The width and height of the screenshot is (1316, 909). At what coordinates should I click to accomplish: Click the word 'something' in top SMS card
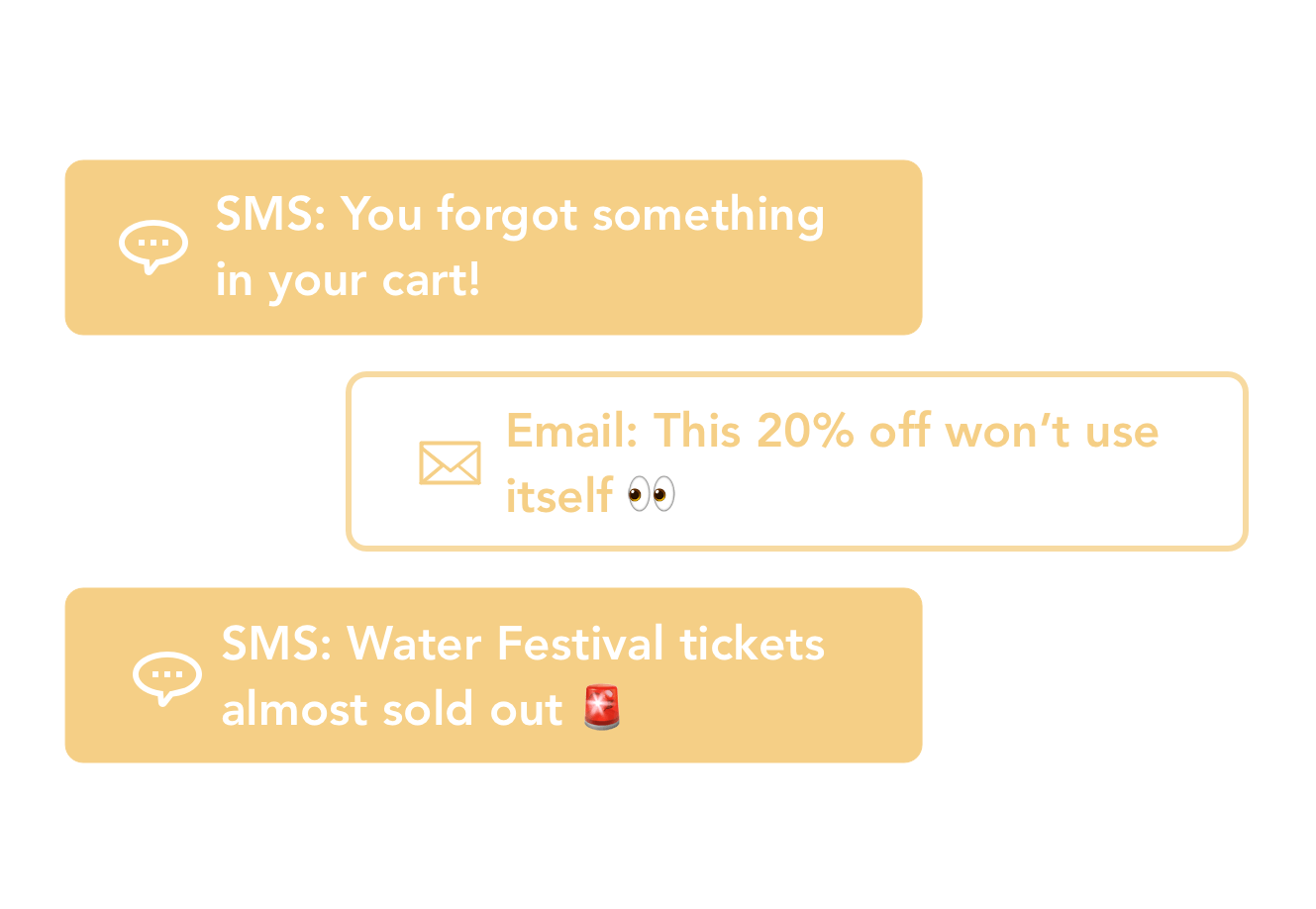coord(708,216)
